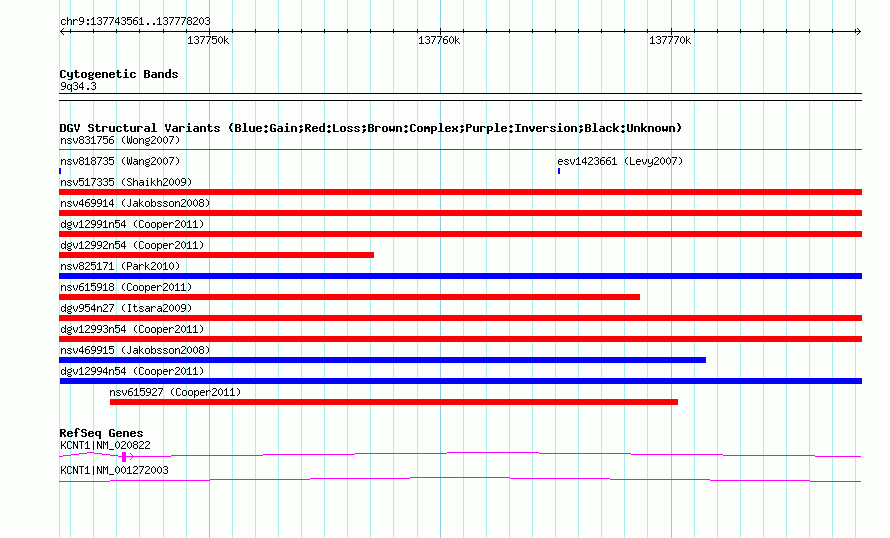Click the left arrow of the ruler
The width and height of the screenshot is (890, 538).
62,31
